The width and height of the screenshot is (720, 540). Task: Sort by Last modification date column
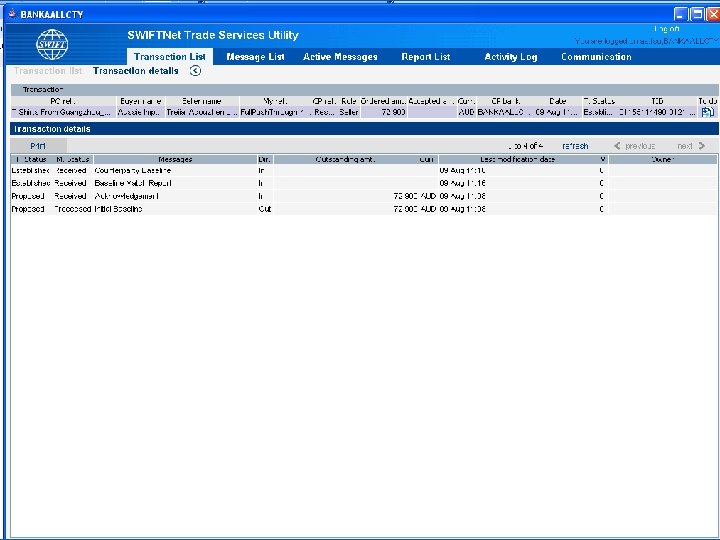pos(518,159)
